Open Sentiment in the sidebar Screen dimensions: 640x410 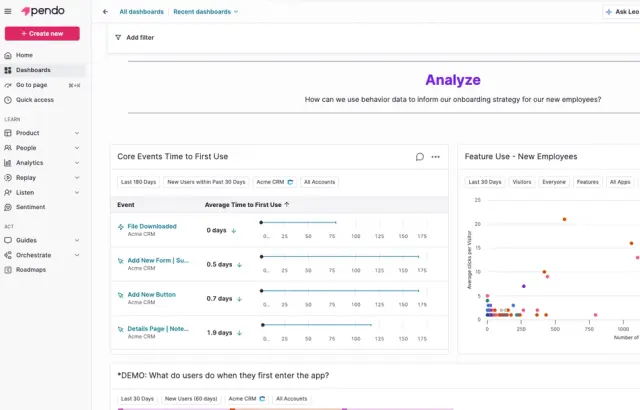(x=43, y=207)
